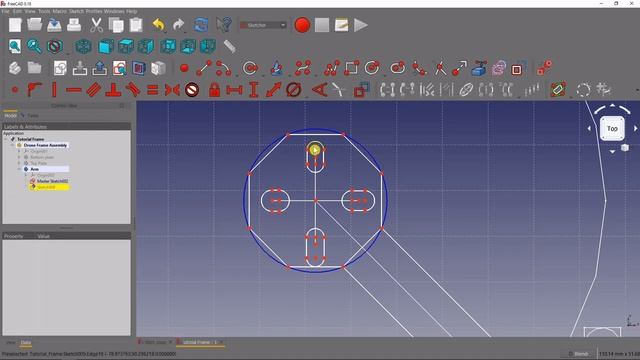Create a new document with the blank page icon
Screen dimensions: 640x360
point(15,25)
